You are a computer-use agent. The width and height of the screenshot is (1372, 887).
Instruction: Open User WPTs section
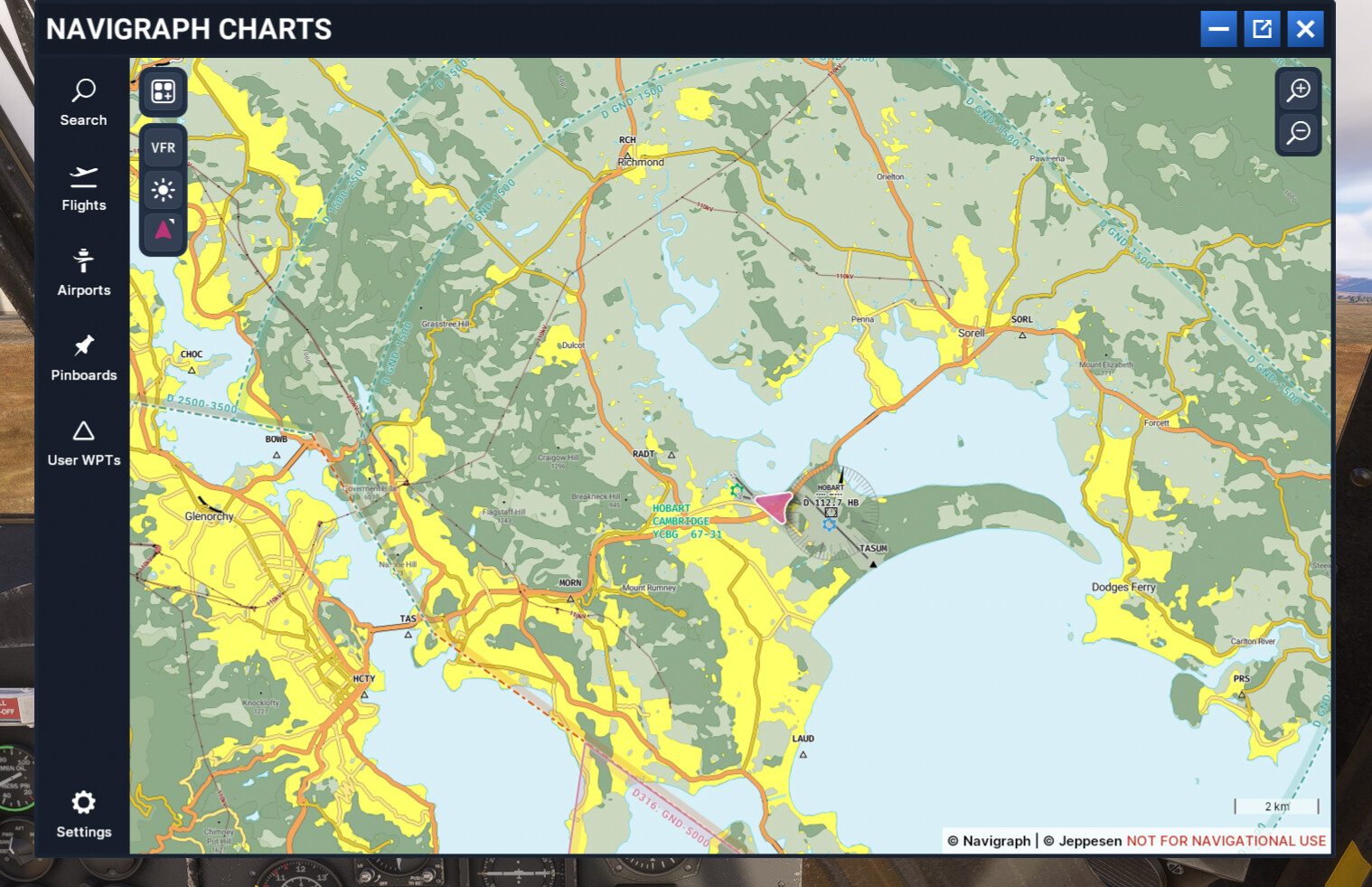coord(83,443)
